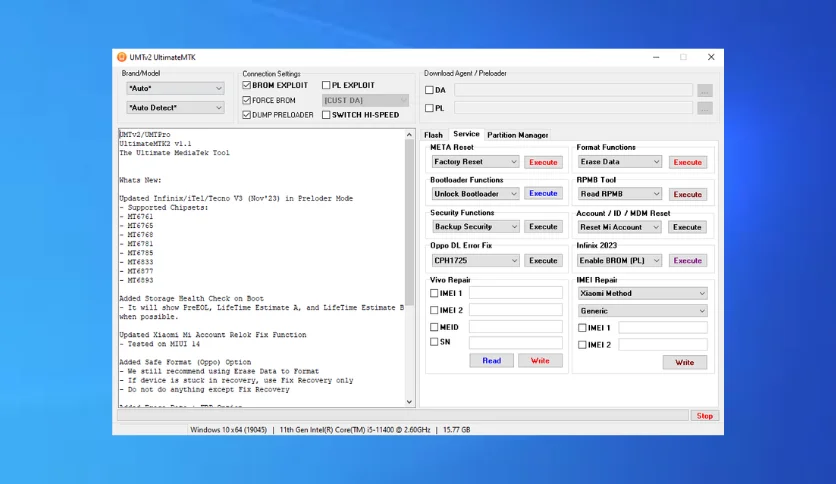The image size is (836, 484).
Task: Open Enable BROM (PL) dropdown
Action: pyautogui.click(x=620, y=261)
